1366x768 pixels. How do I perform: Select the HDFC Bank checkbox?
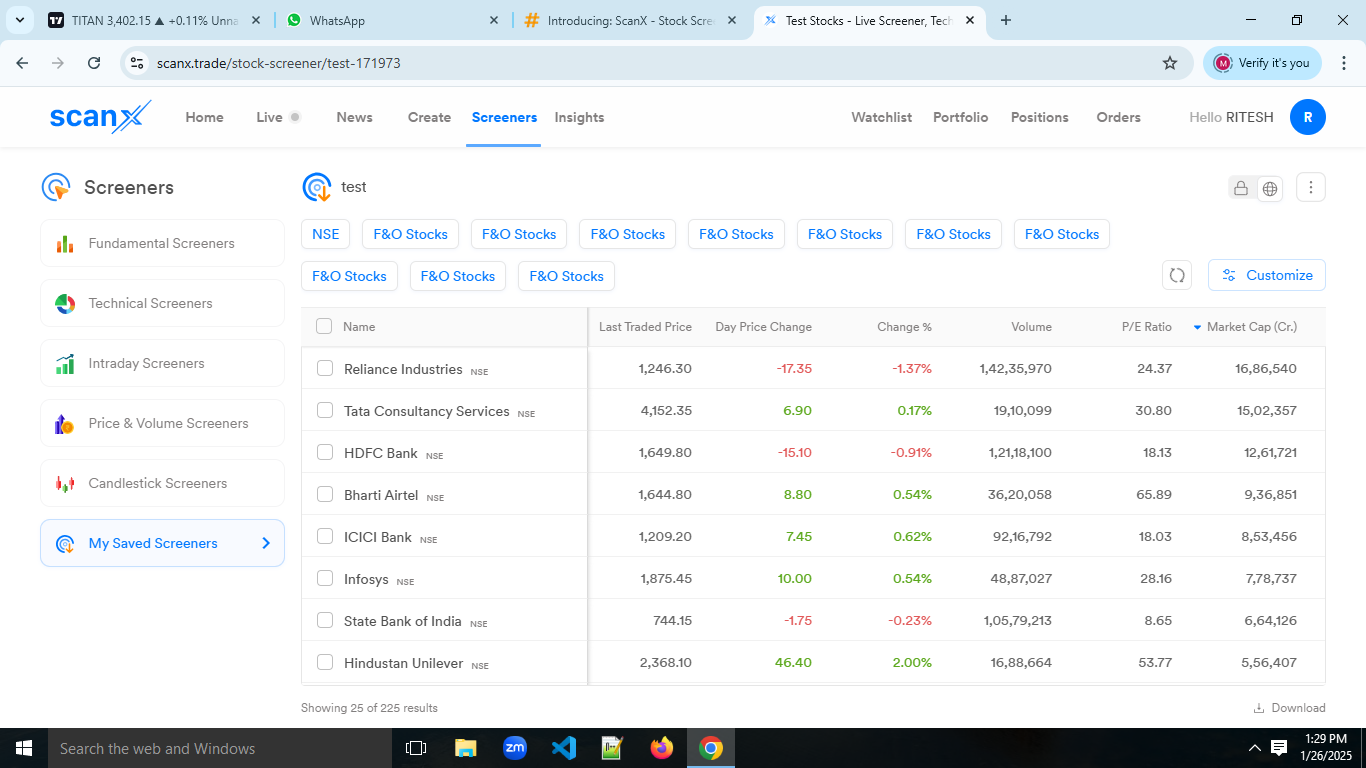325,452
